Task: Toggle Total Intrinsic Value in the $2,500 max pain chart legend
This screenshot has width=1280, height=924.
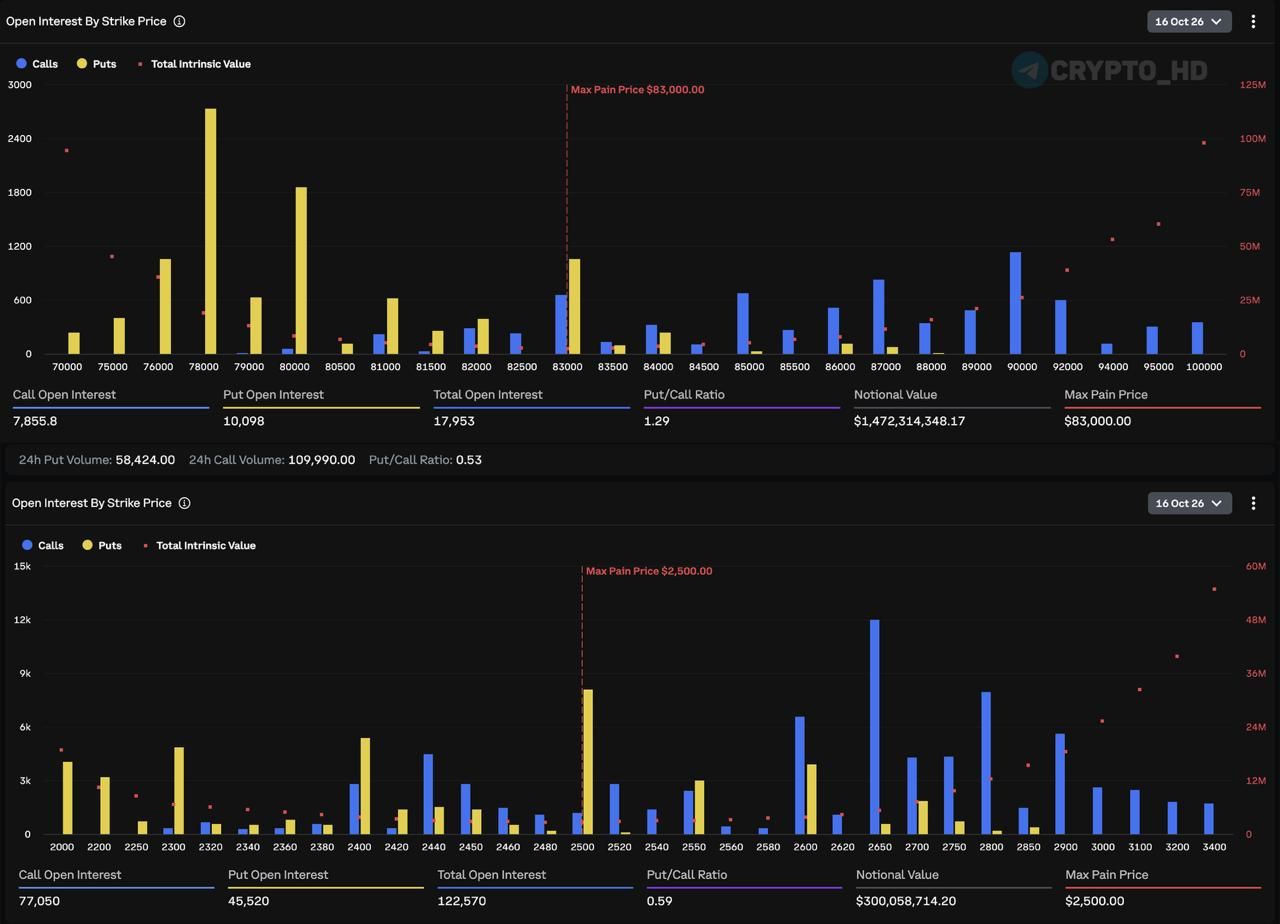Action: click(199, 546)
